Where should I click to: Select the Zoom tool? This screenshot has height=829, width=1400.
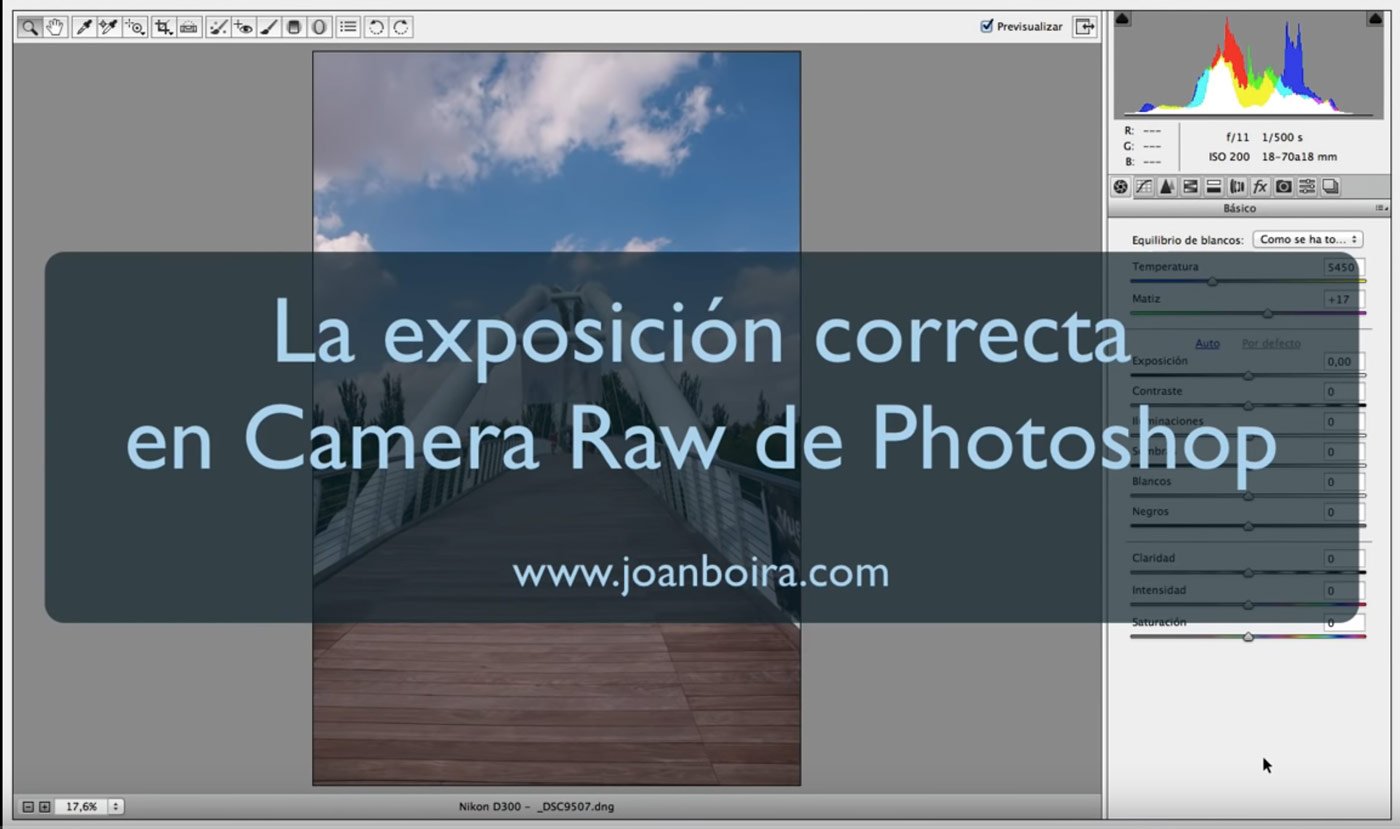(x=29, y=27)
